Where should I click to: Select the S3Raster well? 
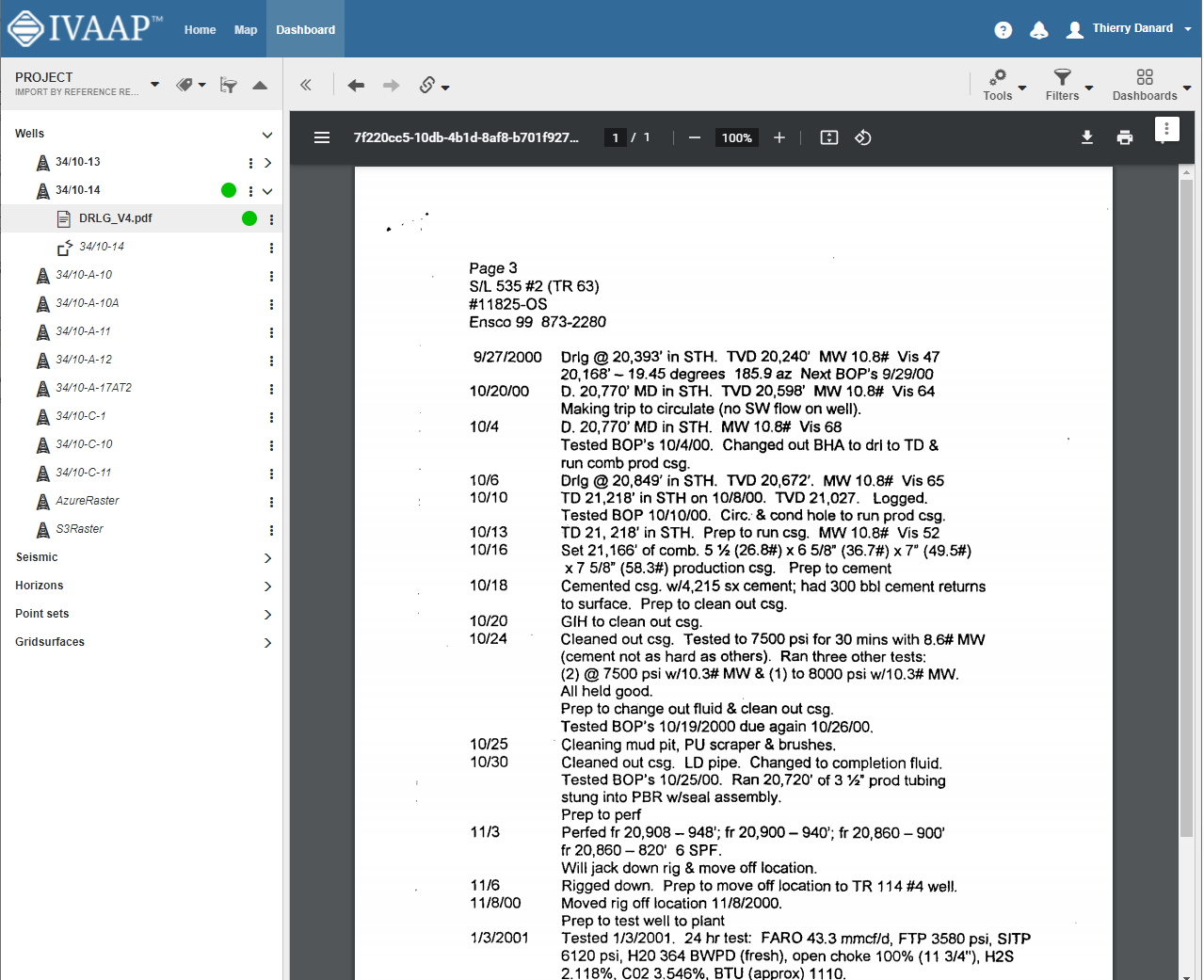pyautogui.click(x=79, y=529)
